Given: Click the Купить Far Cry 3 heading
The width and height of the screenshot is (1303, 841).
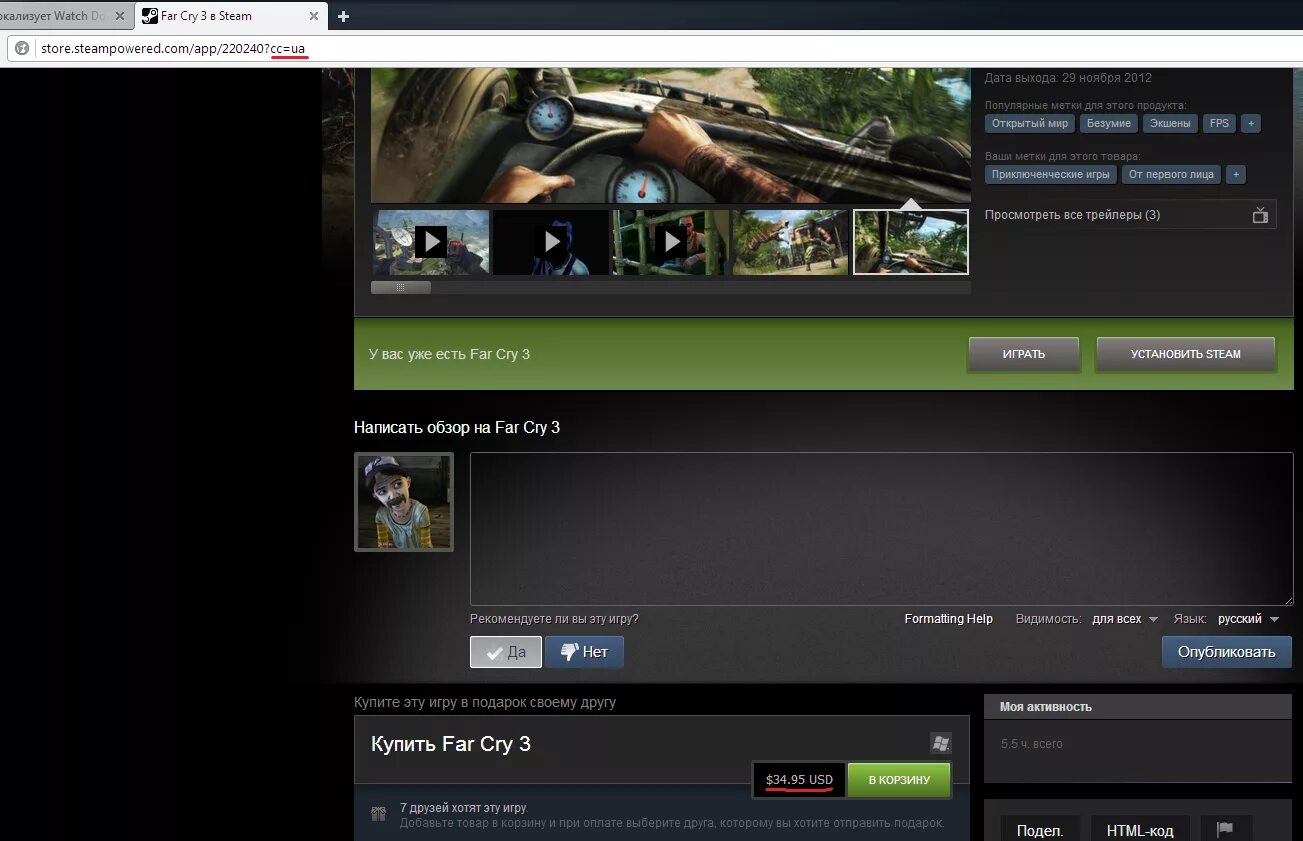Looking at the screenshot, I should click(x=451, y=744).
